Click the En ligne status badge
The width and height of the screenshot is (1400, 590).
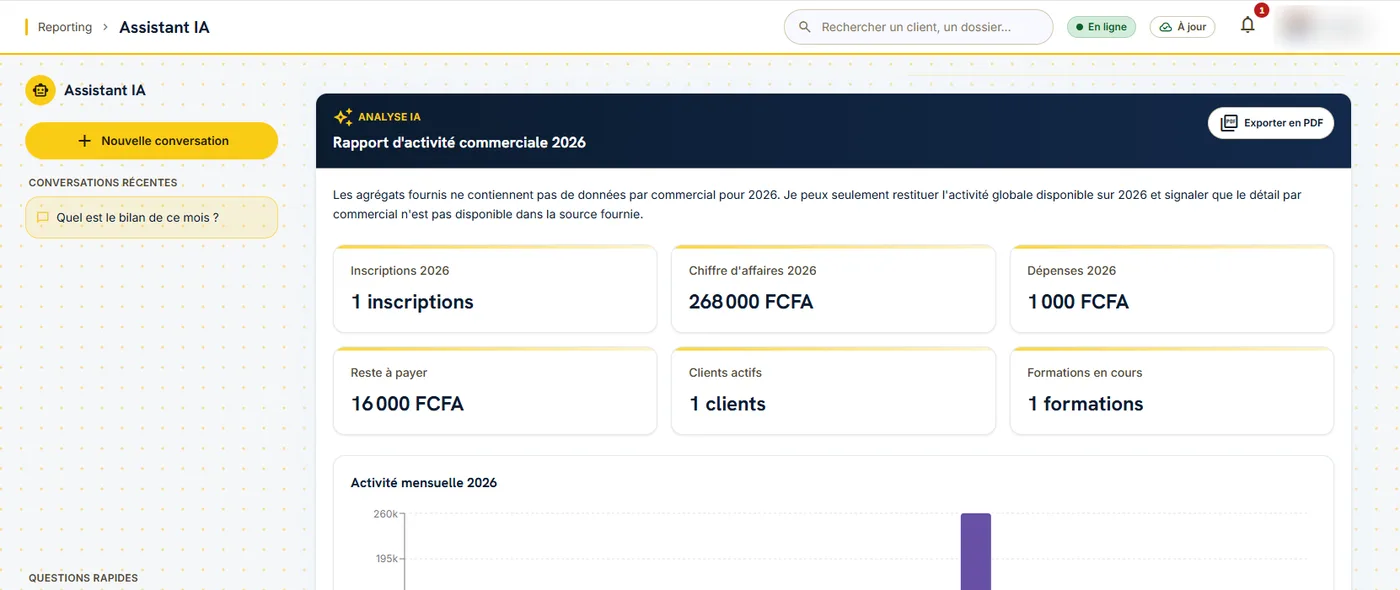tap(1101, 27)
